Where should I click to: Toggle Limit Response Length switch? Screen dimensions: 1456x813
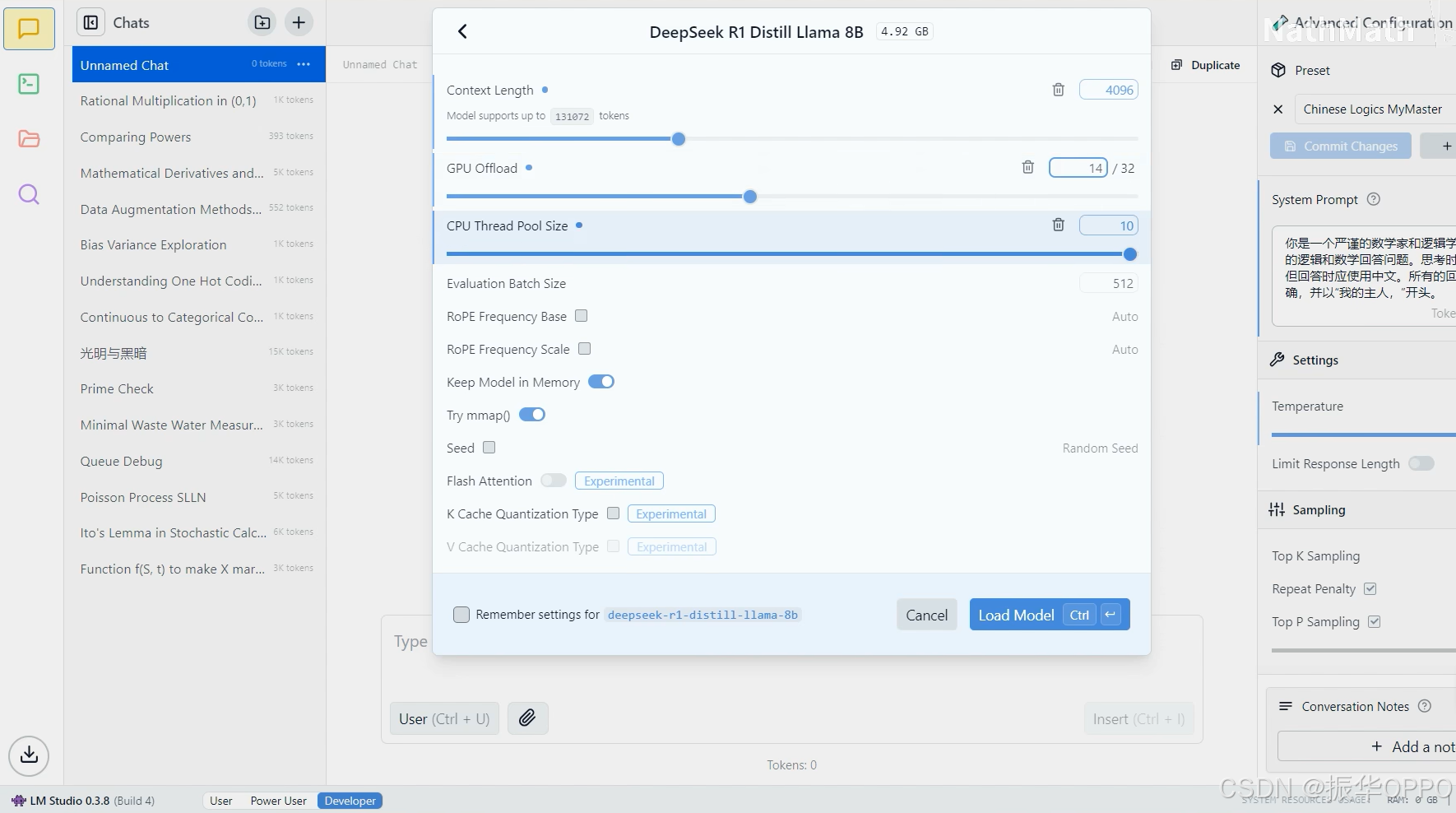(1421, 463)
